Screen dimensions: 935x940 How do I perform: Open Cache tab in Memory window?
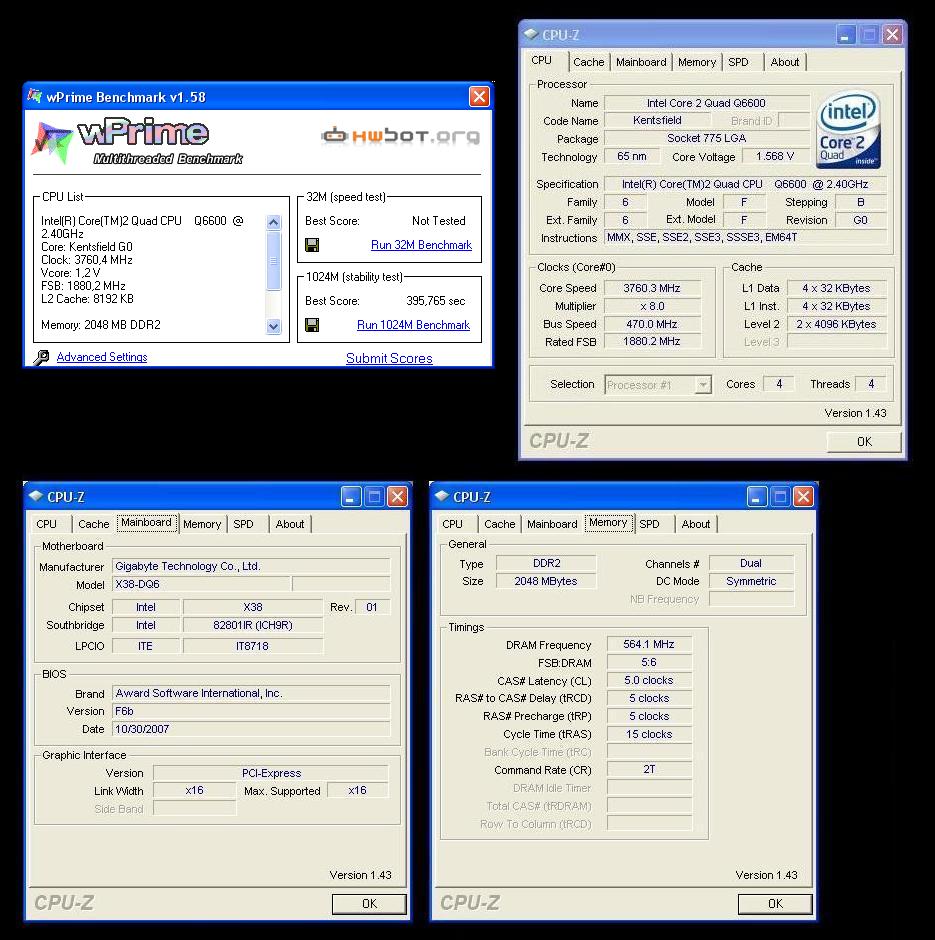click(x=499, y=524)
